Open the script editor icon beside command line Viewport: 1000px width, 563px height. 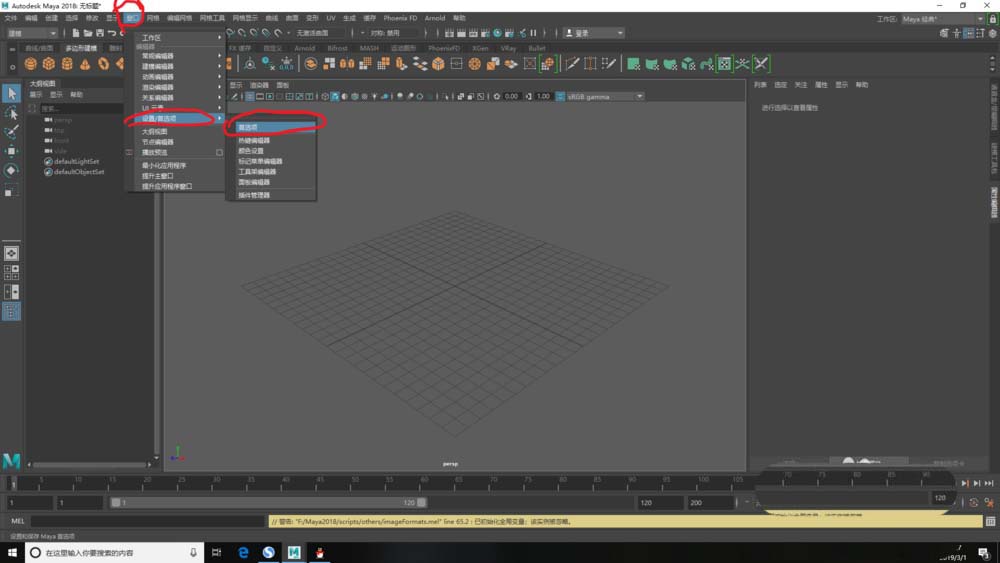(991, 521)
